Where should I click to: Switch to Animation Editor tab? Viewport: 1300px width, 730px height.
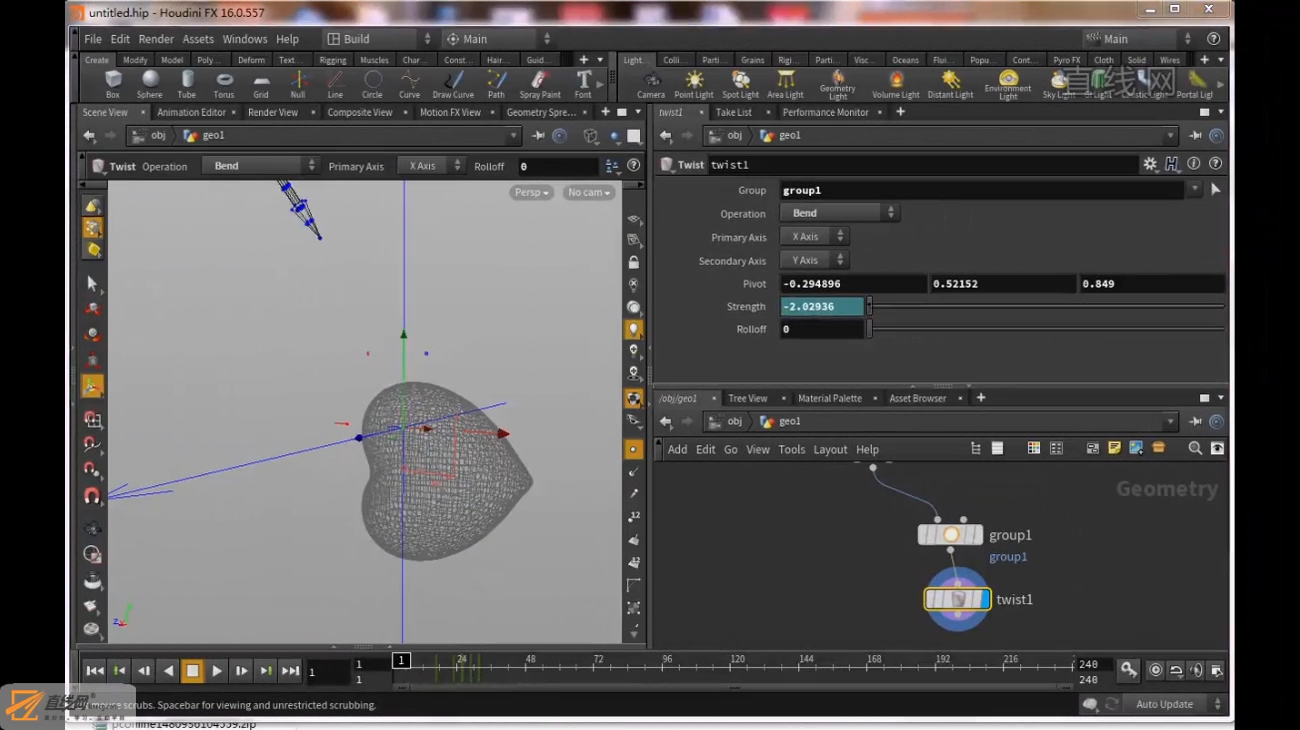(191, 112)
